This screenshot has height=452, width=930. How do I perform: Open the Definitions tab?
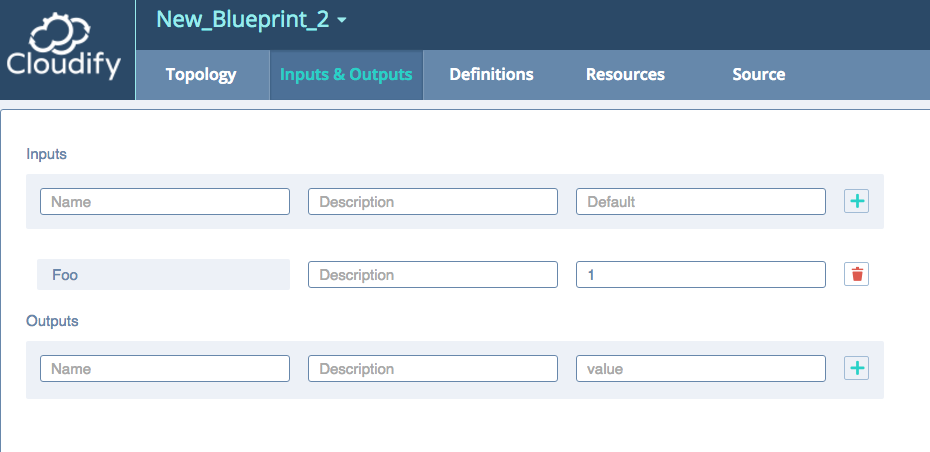click(x=491, y=75)
